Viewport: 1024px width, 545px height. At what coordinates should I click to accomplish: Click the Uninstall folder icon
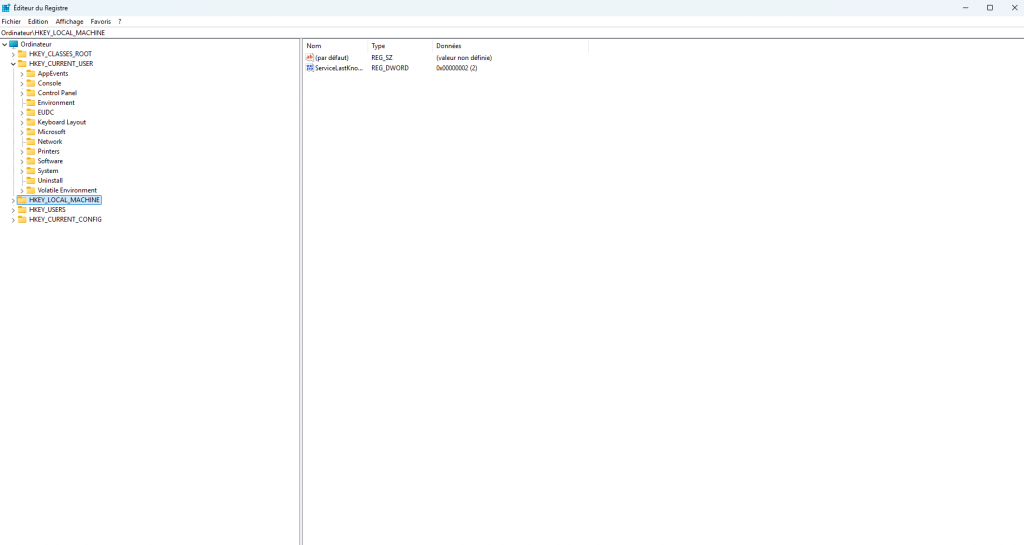[x=31, y=181]
